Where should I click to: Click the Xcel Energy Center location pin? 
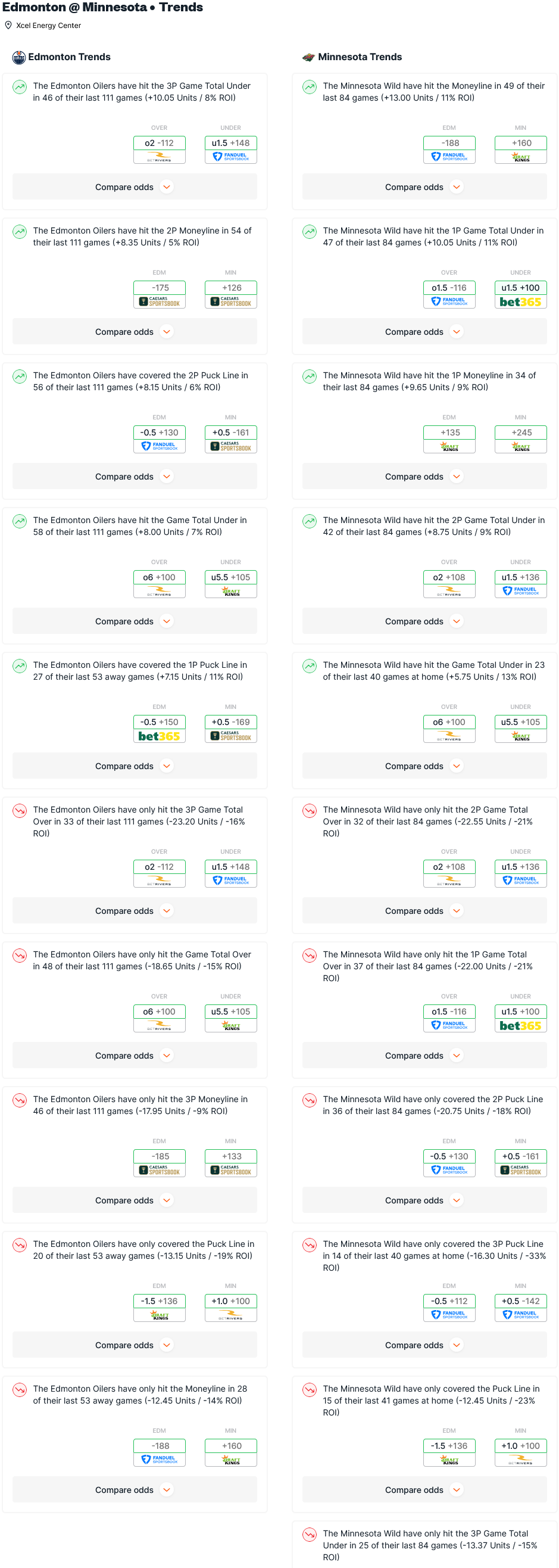(x=8, y=26)
